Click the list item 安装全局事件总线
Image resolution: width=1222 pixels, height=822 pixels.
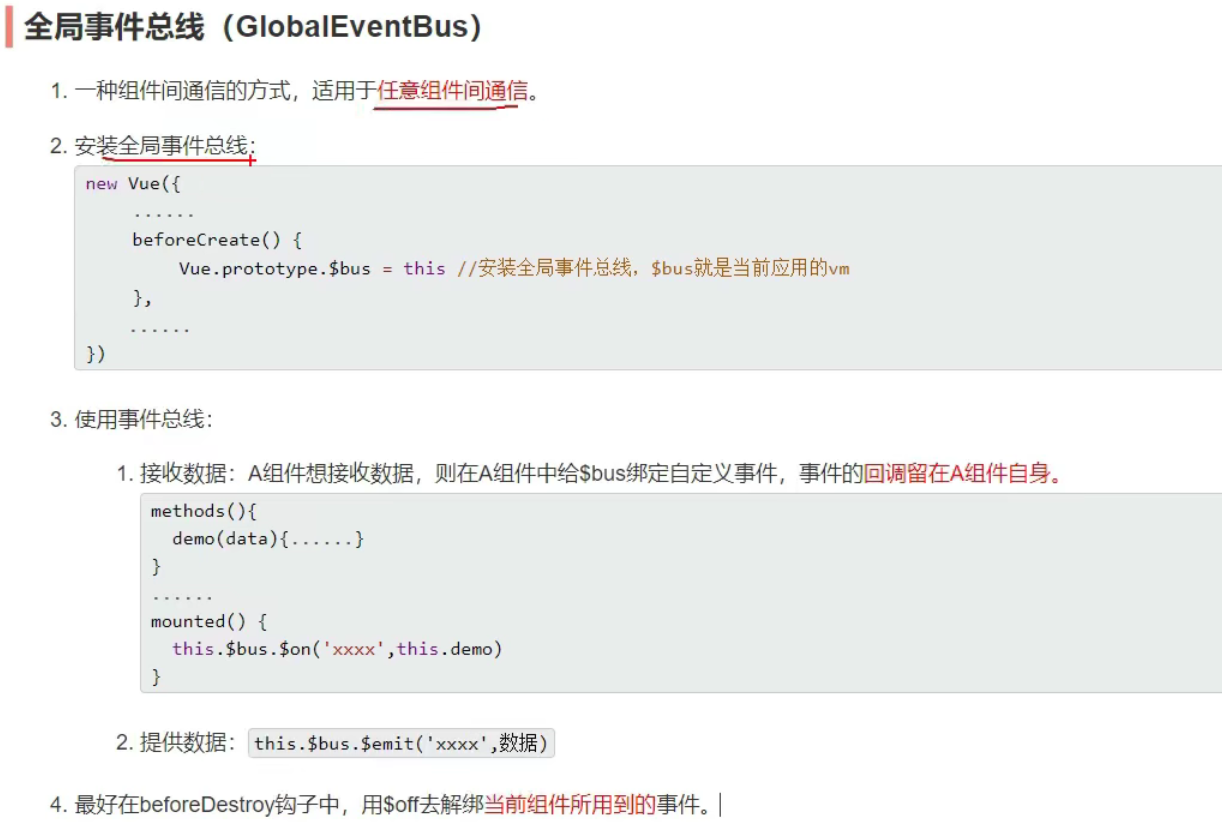[162, 147]
